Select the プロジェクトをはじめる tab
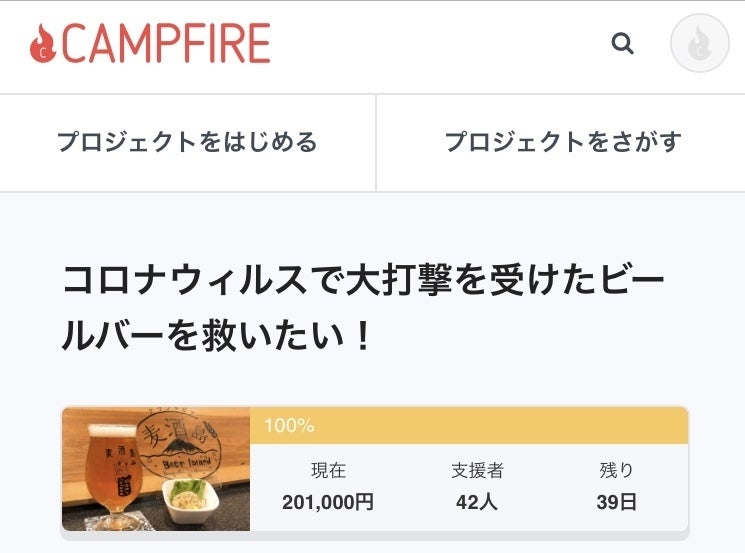This screenshot has height=553, width=745. 187,142
